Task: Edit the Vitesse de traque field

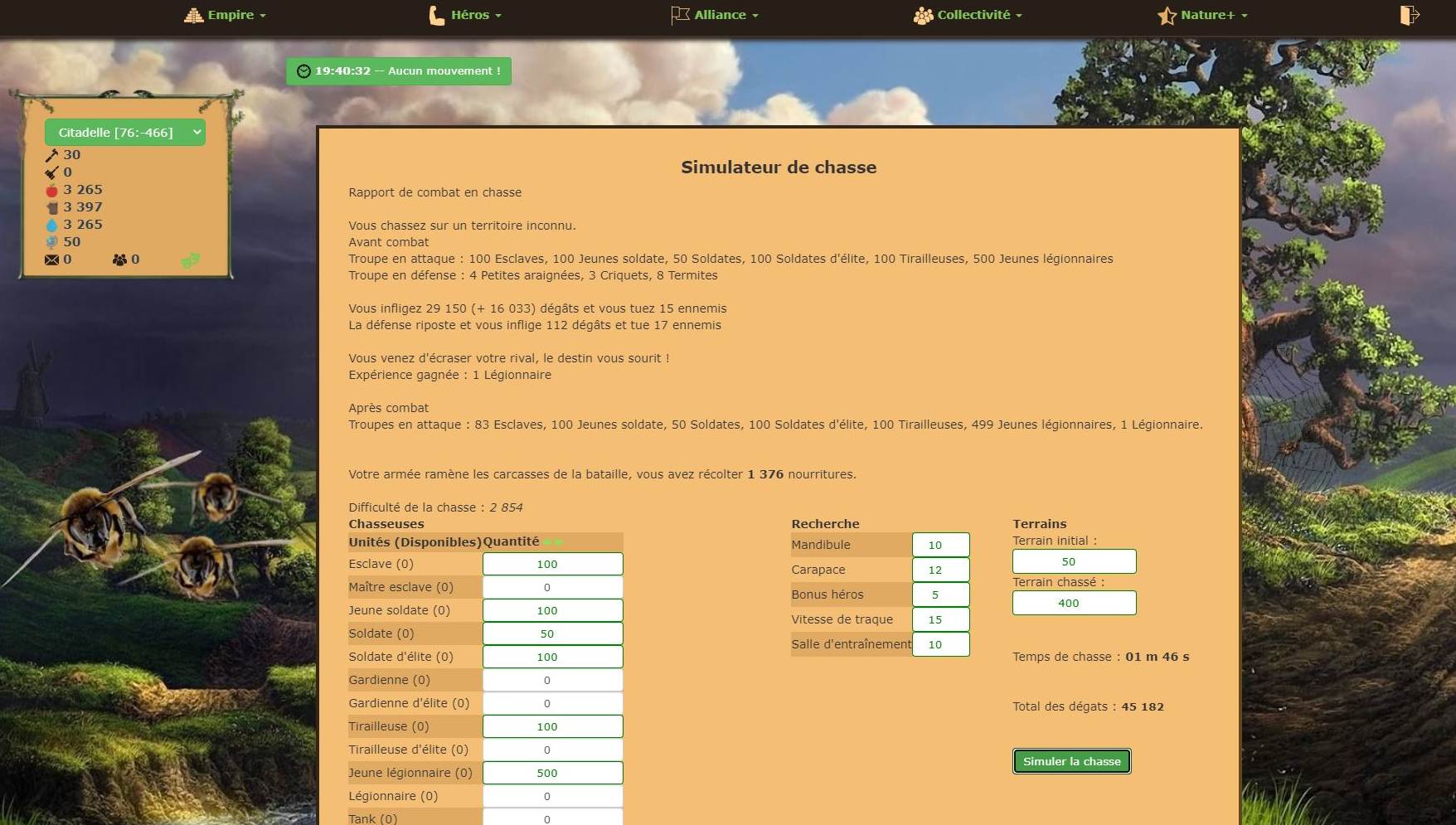Action: 940,619
